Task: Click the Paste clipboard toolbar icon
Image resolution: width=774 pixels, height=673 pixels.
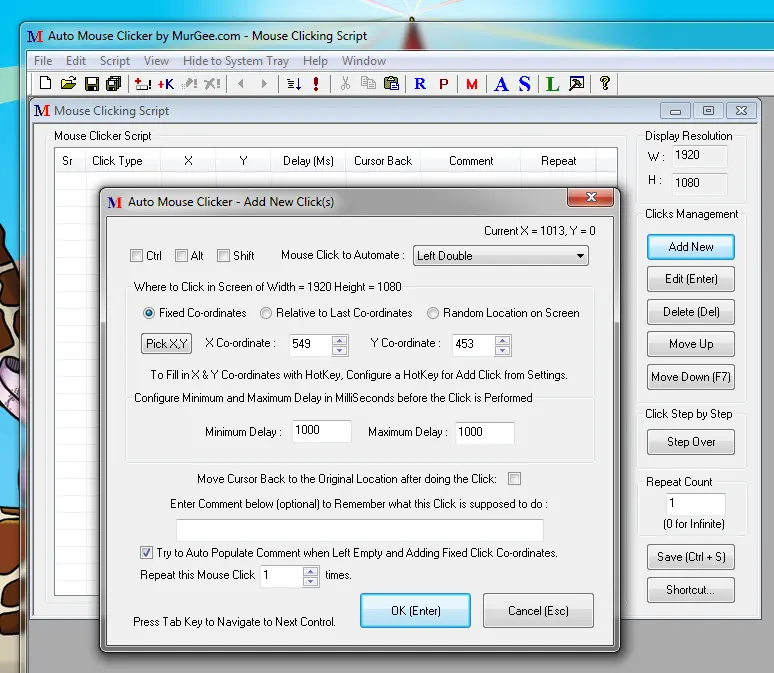Action: click(x=391, y=83)
